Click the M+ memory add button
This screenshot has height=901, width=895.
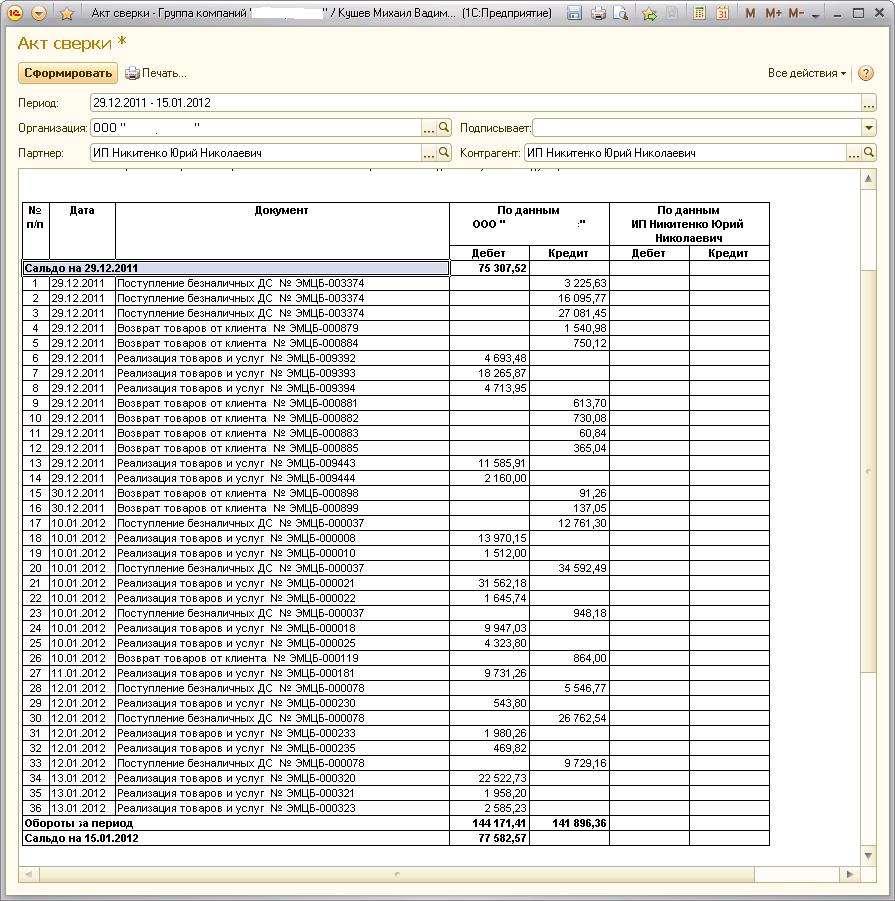pyautogui.click(x=773, y=13)
